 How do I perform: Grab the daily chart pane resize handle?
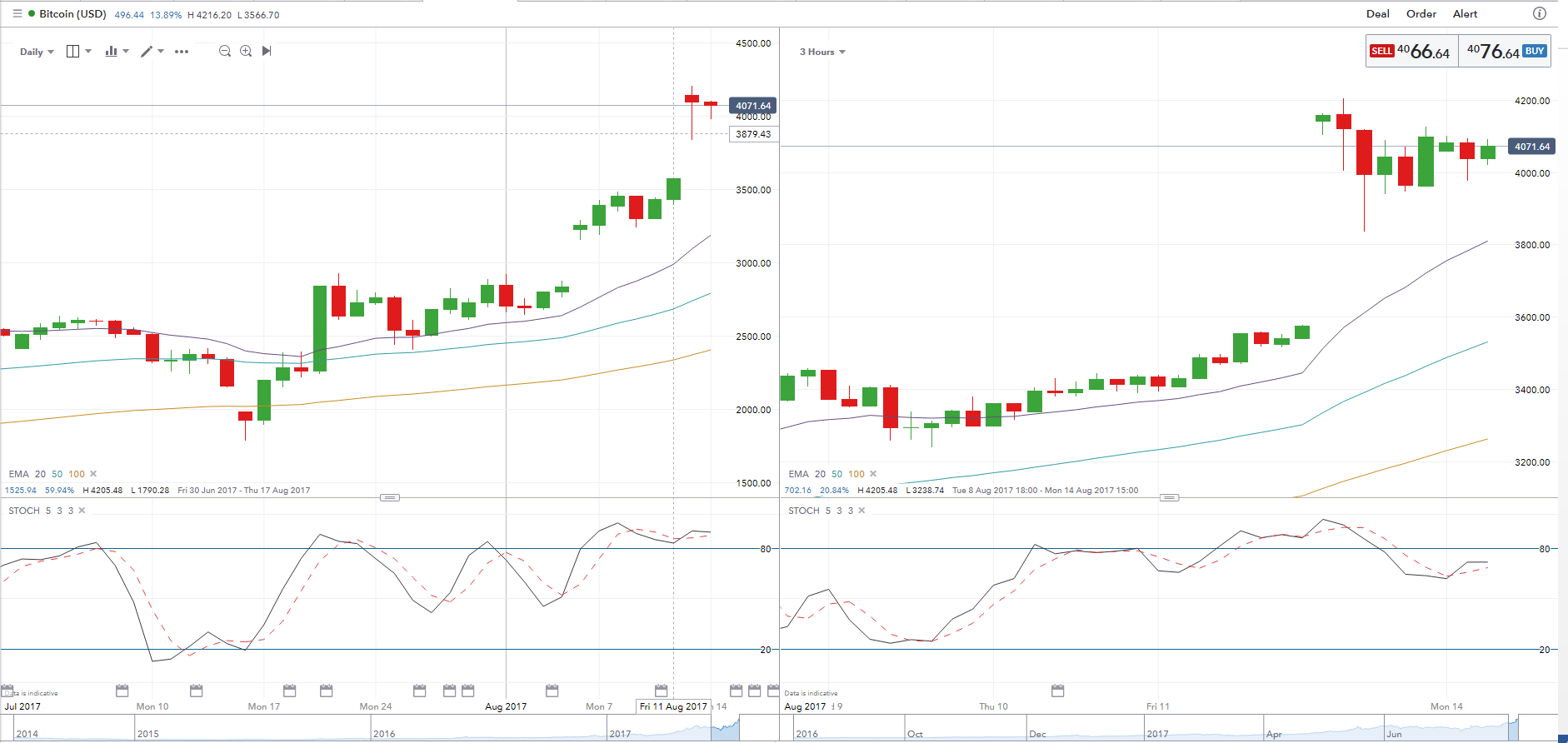click(390, 497)
